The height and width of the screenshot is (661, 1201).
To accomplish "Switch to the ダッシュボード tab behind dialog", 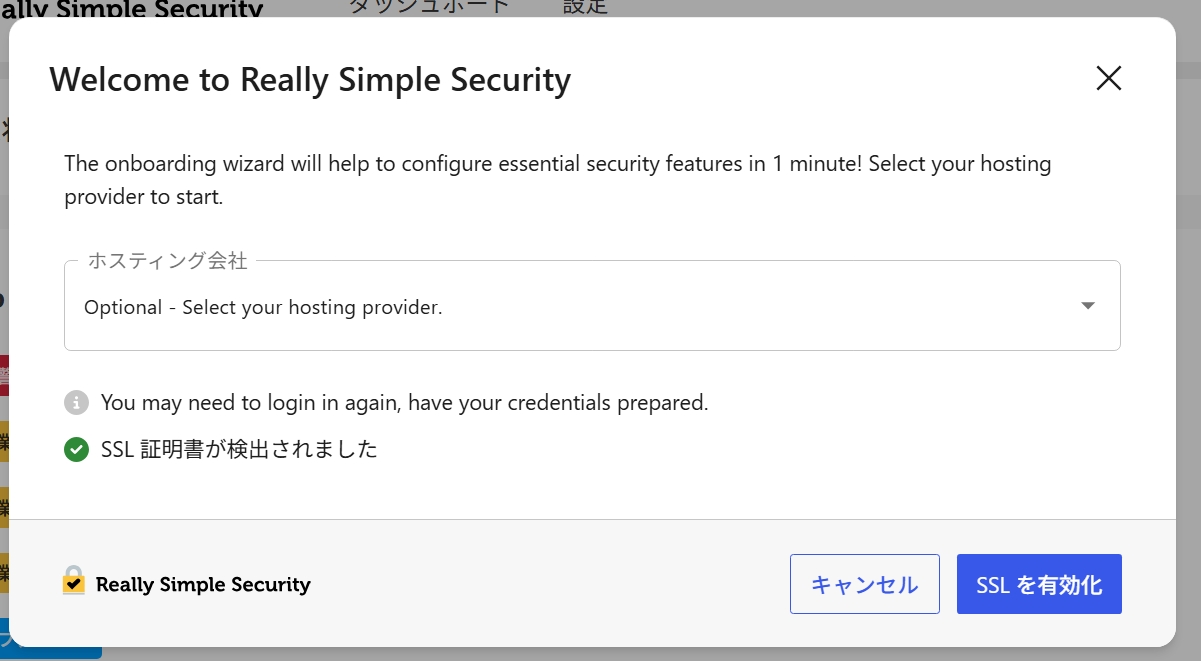I will tap(429, 6).
